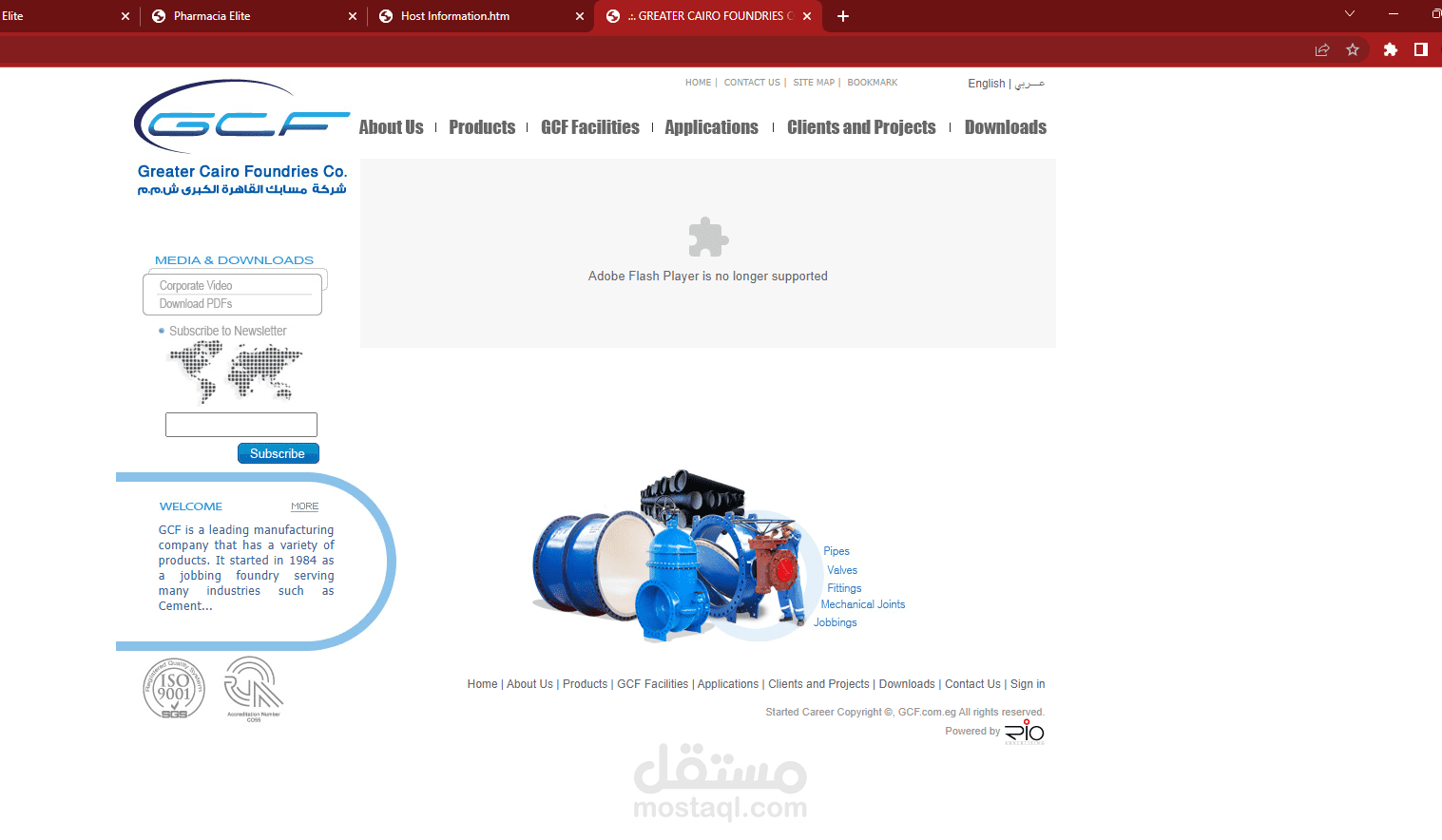The width and height of the screenshot is (1442, 840).
Task: Click the RvA accreditation logo
Action: point(253,689)
